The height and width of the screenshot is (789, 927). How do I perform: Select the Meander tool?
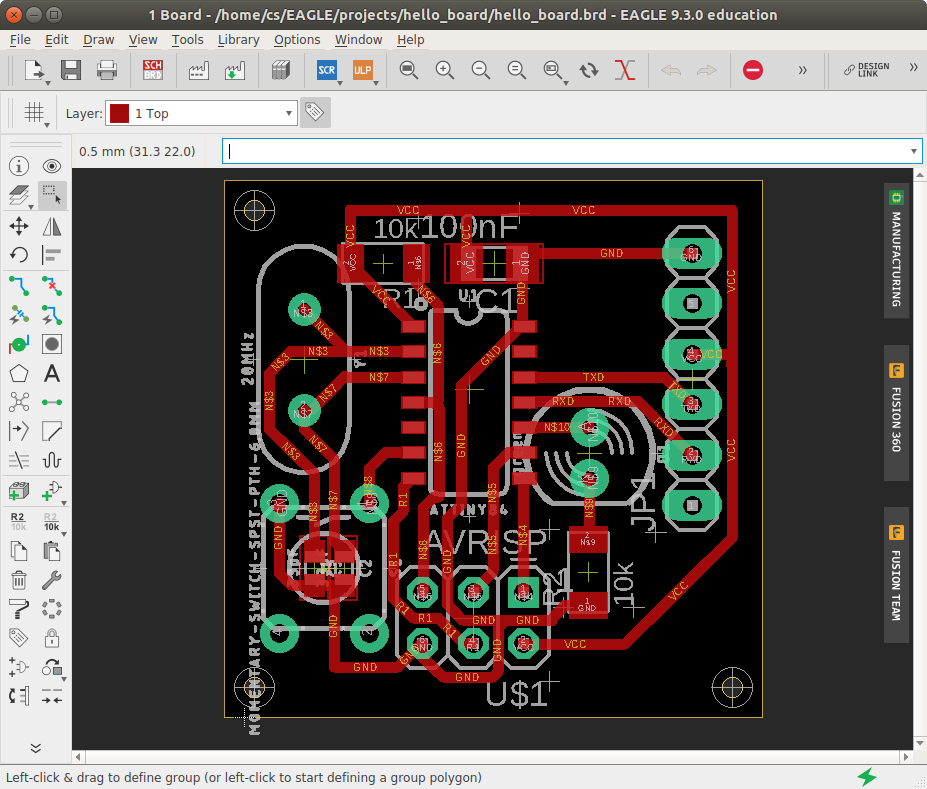point(52,460)
